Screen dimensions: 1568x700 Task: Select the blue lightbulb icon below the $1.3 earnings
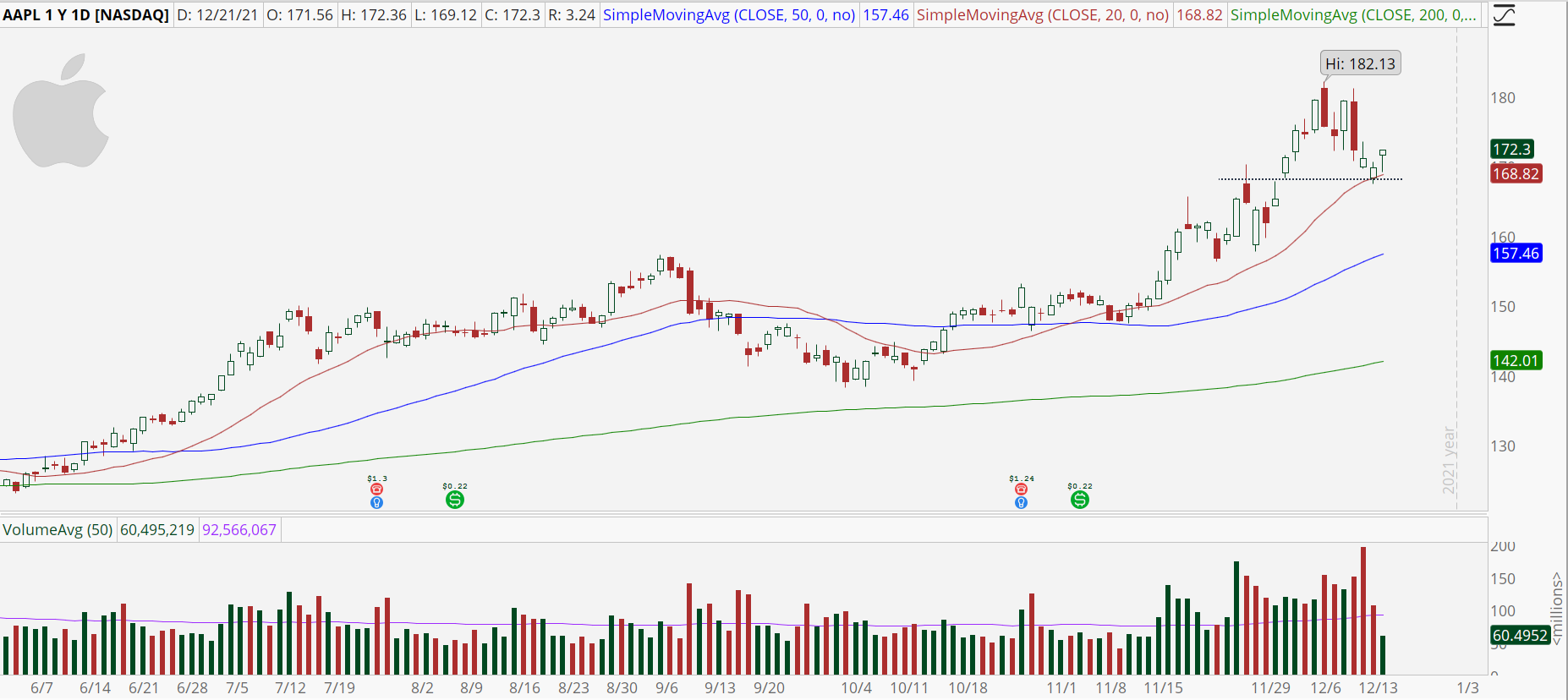(377, 502)
